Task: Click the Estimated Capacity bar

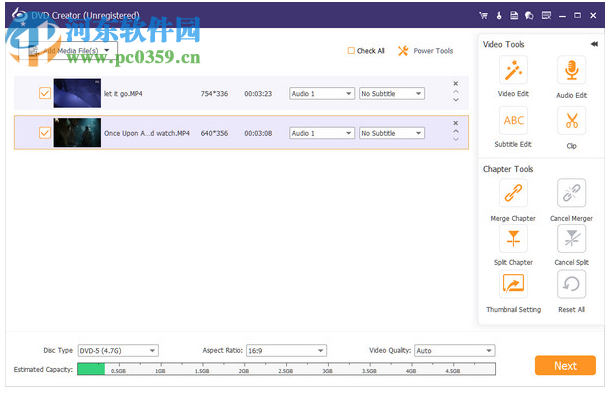Action: (286, 369)
